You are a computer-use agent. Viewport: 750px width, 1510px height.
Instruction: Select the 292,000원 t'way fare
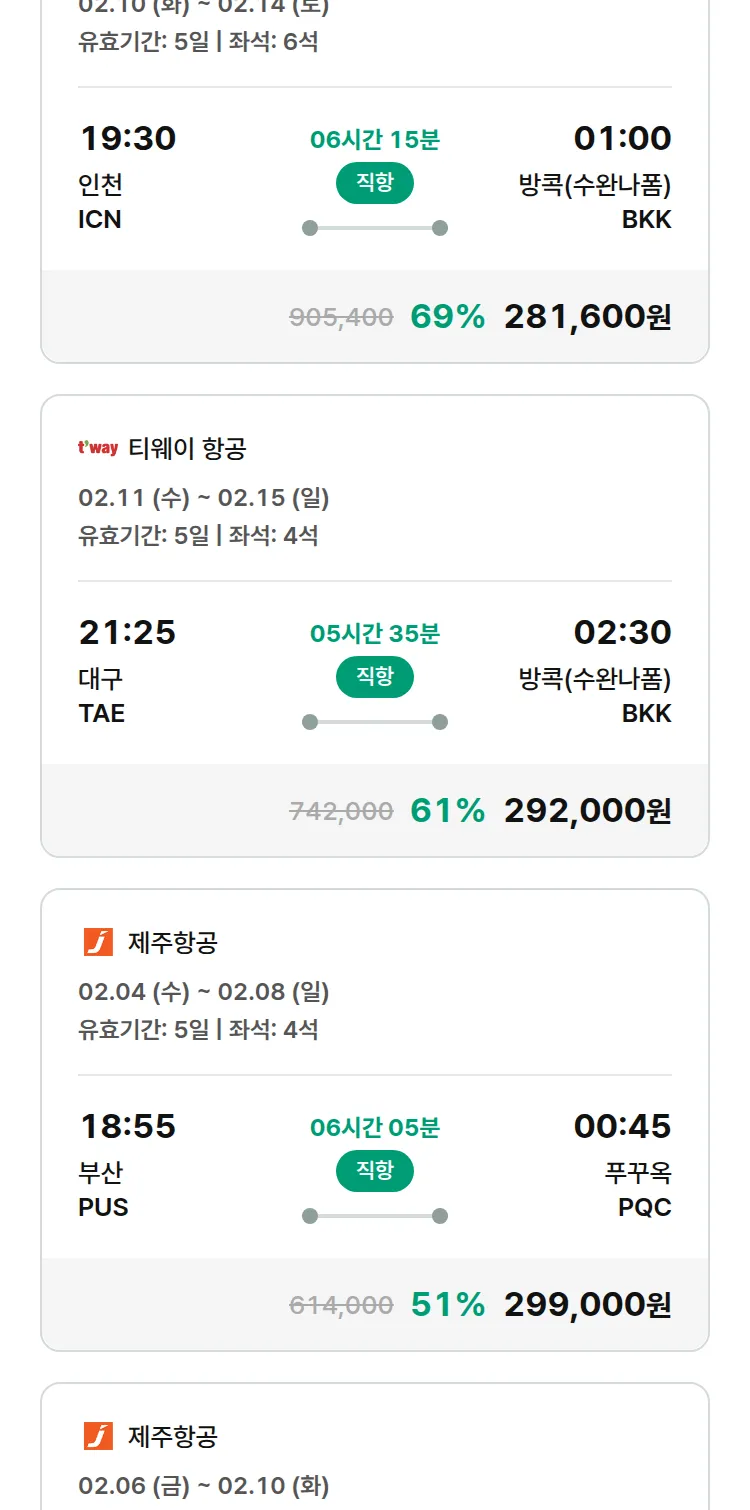click(587, 811)
